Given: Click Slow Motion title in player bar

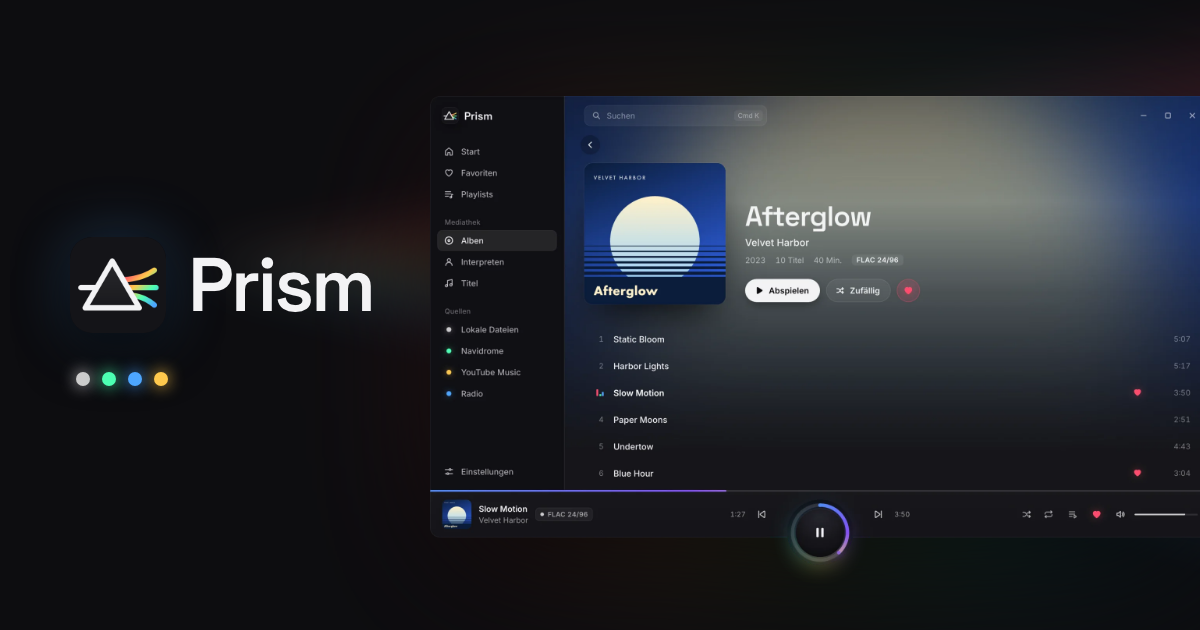Looking at the screenshot, I should [503, 509].
